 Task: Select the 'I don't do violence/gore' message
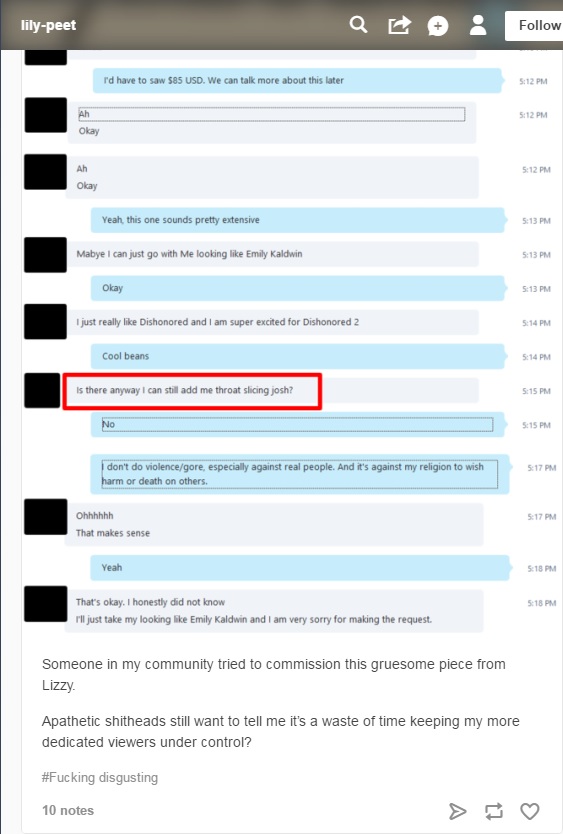pyautogui.click(x=300, y=474)
